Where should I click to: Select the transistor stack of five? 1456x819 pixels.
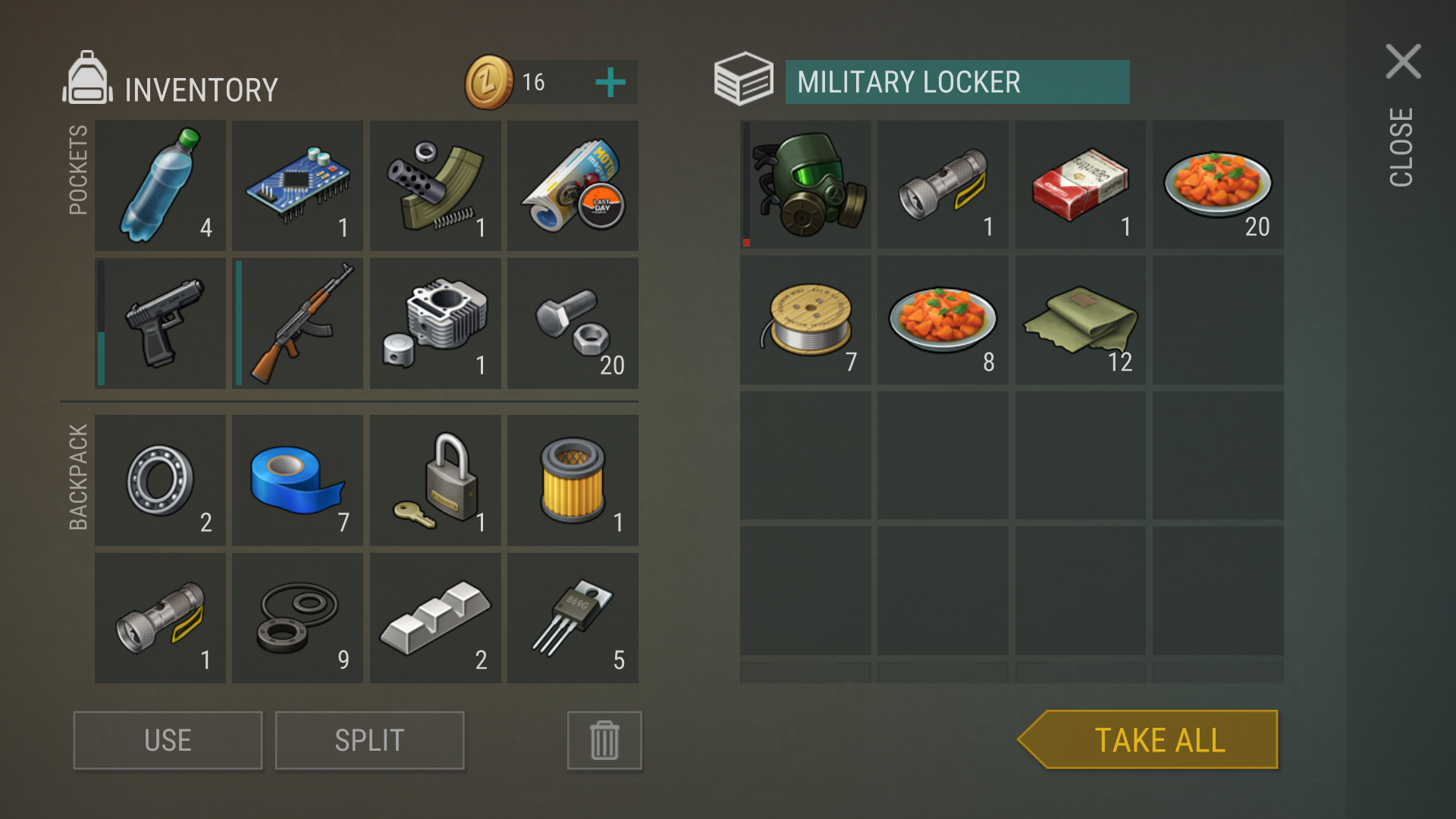click(573, 618)
